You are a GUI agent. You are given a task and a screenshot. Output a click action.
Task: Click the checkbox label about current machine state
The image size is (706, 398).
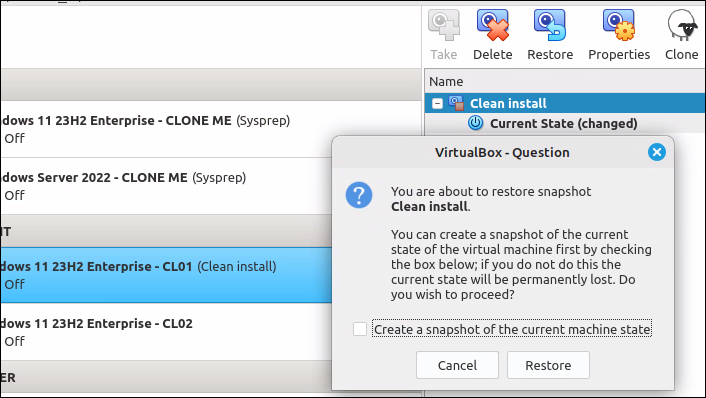[x=512, y=329]
